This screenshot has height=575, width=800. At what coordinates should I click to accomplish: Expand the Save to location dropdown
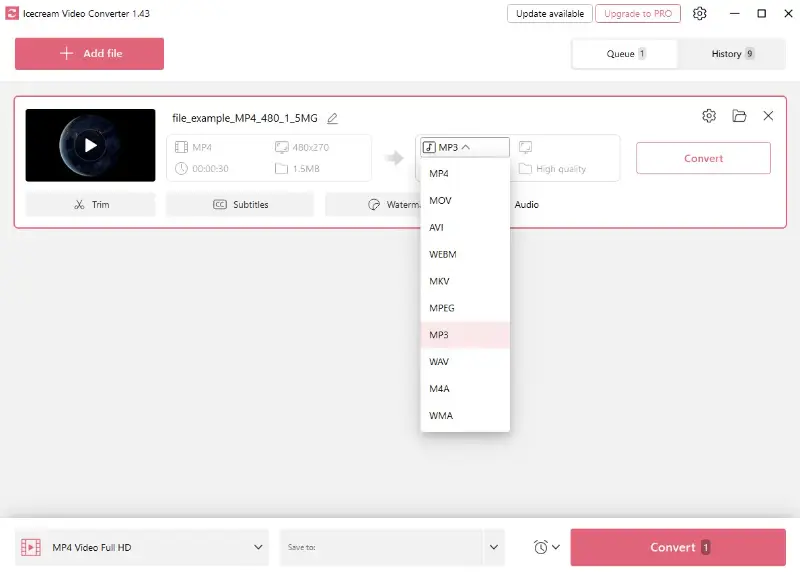pos(493,547)
